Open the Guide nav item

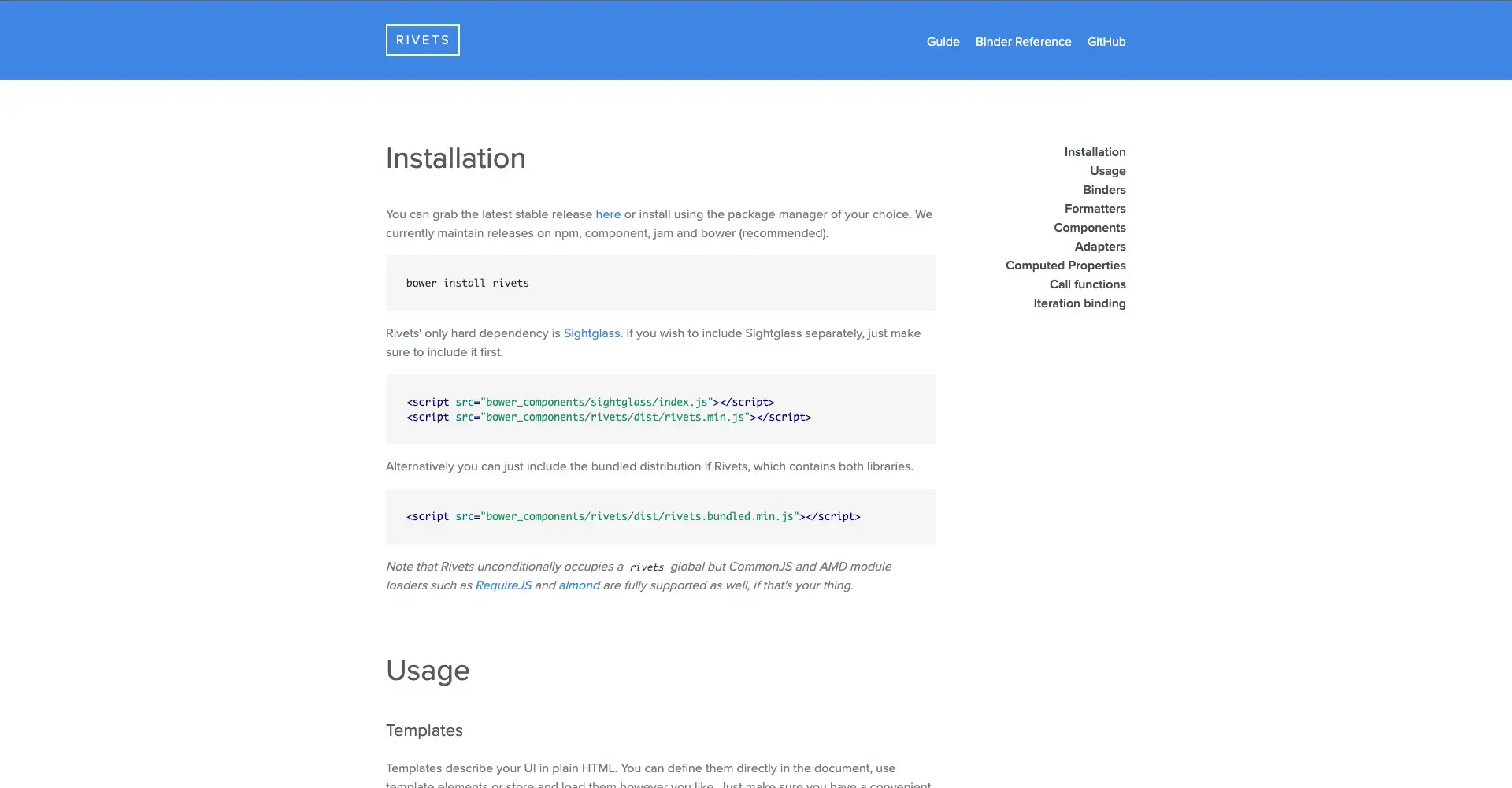pos(943,42)
